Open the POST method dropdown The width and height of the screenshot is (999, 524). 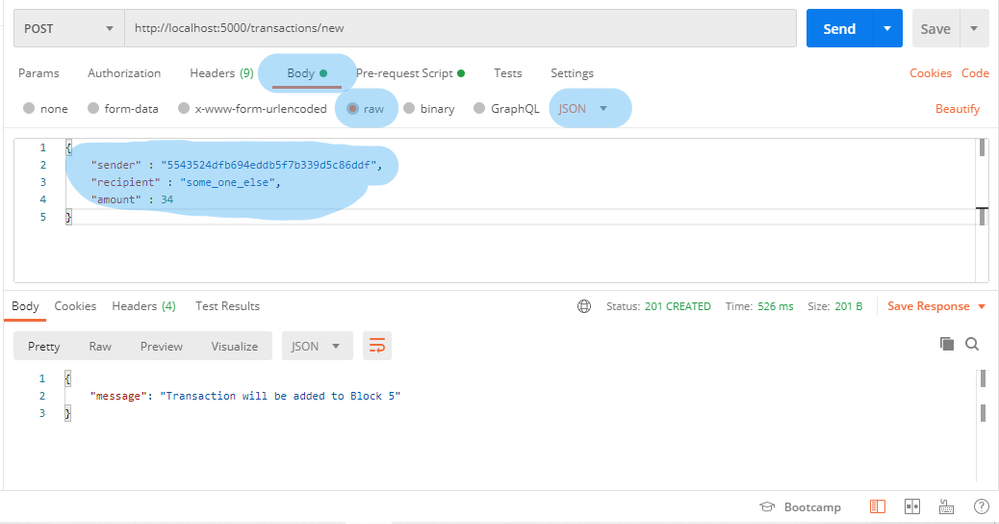[69, 29]
